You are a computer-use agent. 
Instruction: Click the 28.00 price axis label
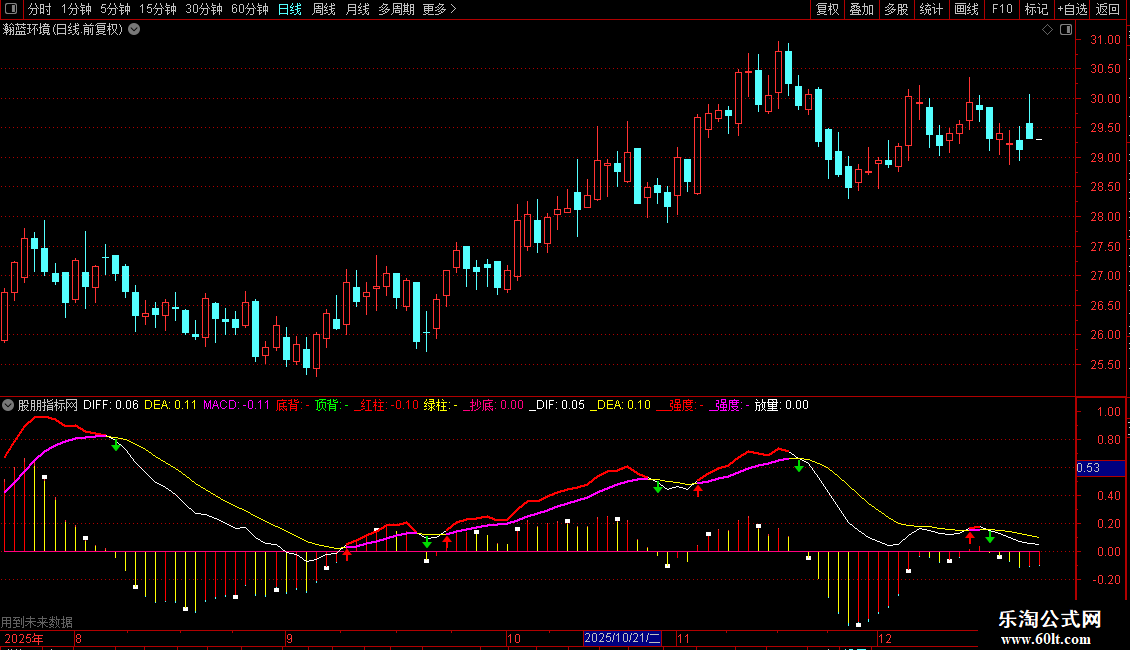1105,217
